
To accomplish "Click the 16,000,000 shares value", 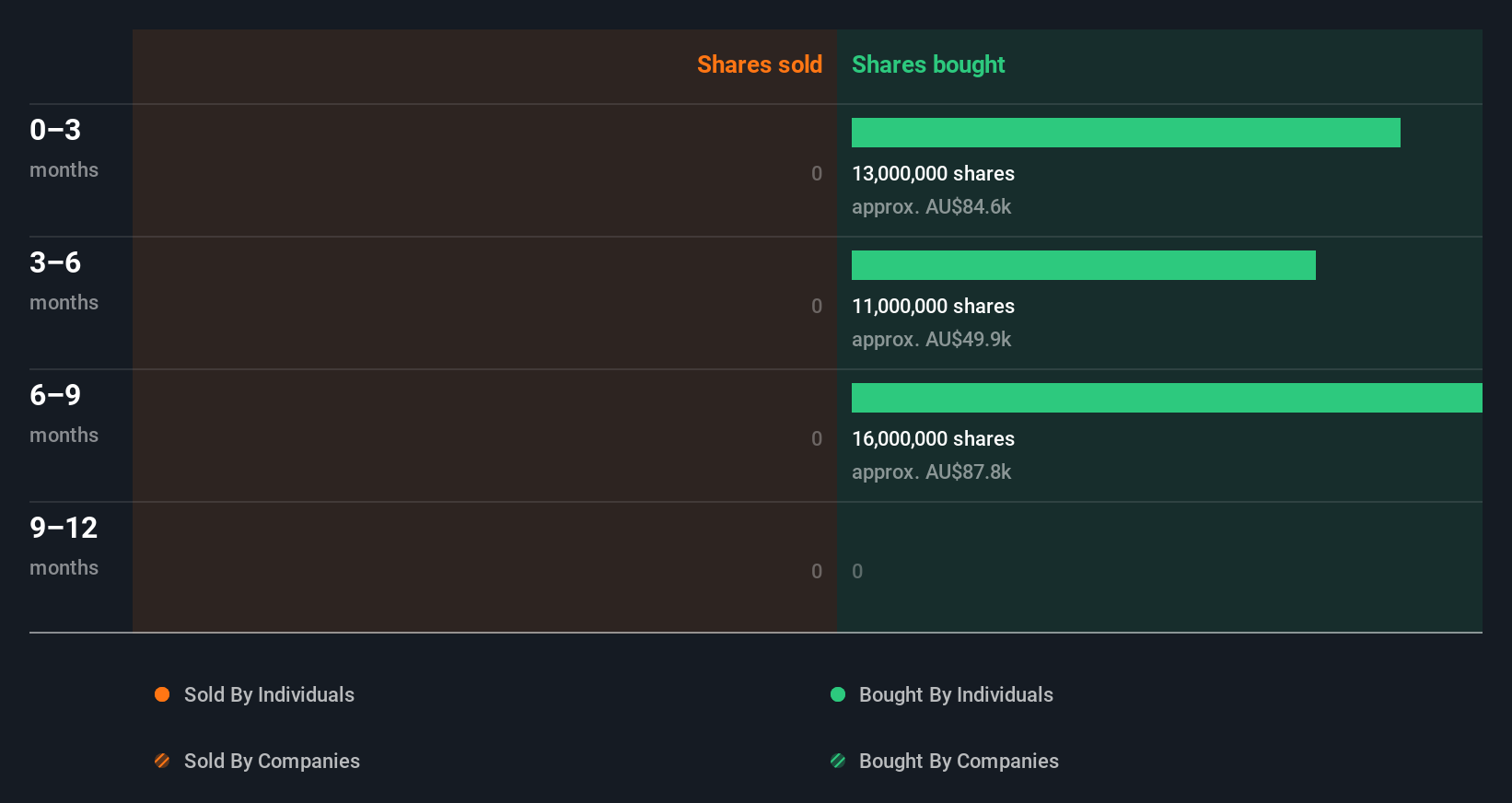I will click(933, 439).
